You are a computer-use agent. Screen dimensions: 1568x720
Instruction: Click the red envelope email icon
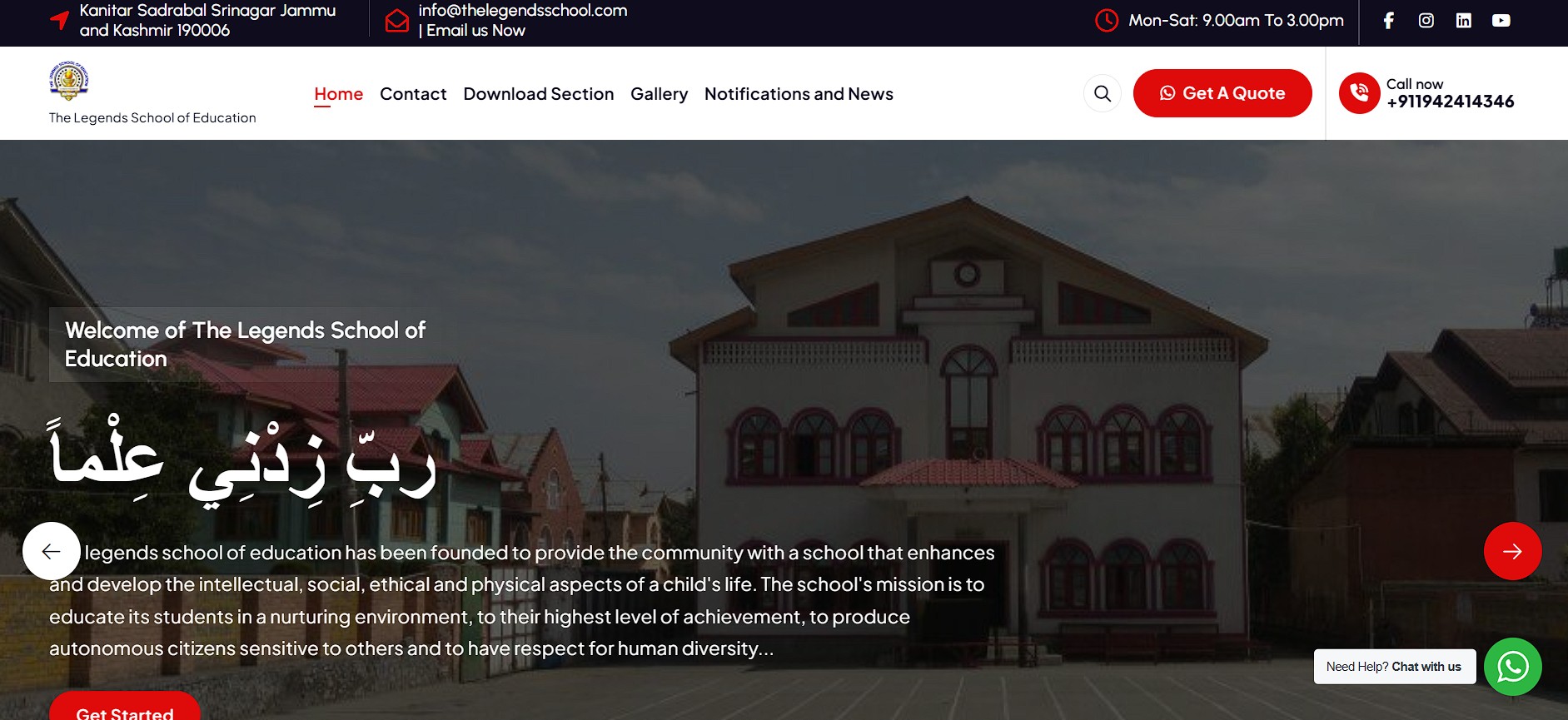coord(397,21)
